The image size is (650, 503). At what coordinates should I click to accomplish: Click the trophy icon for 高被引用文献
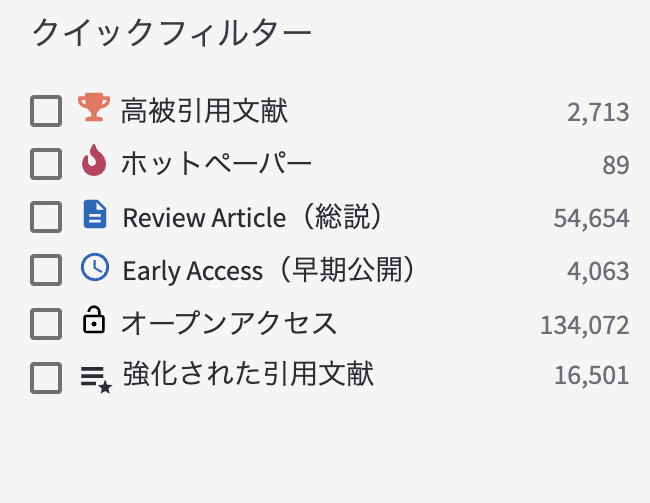click(x=92, y=108)
